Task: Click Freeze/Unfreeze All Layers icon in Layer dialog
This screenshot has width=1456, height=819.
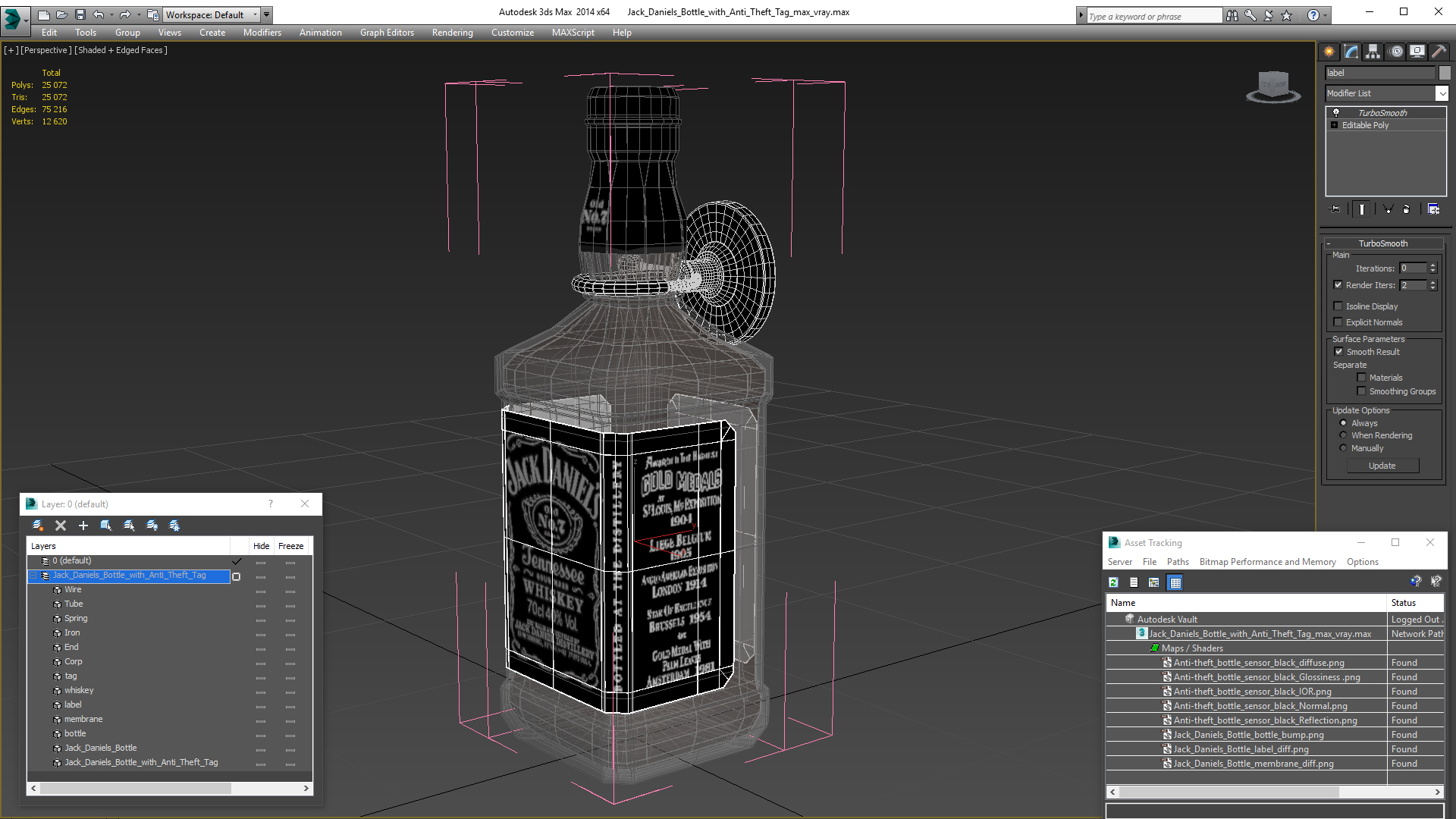Action: [174, 526]
